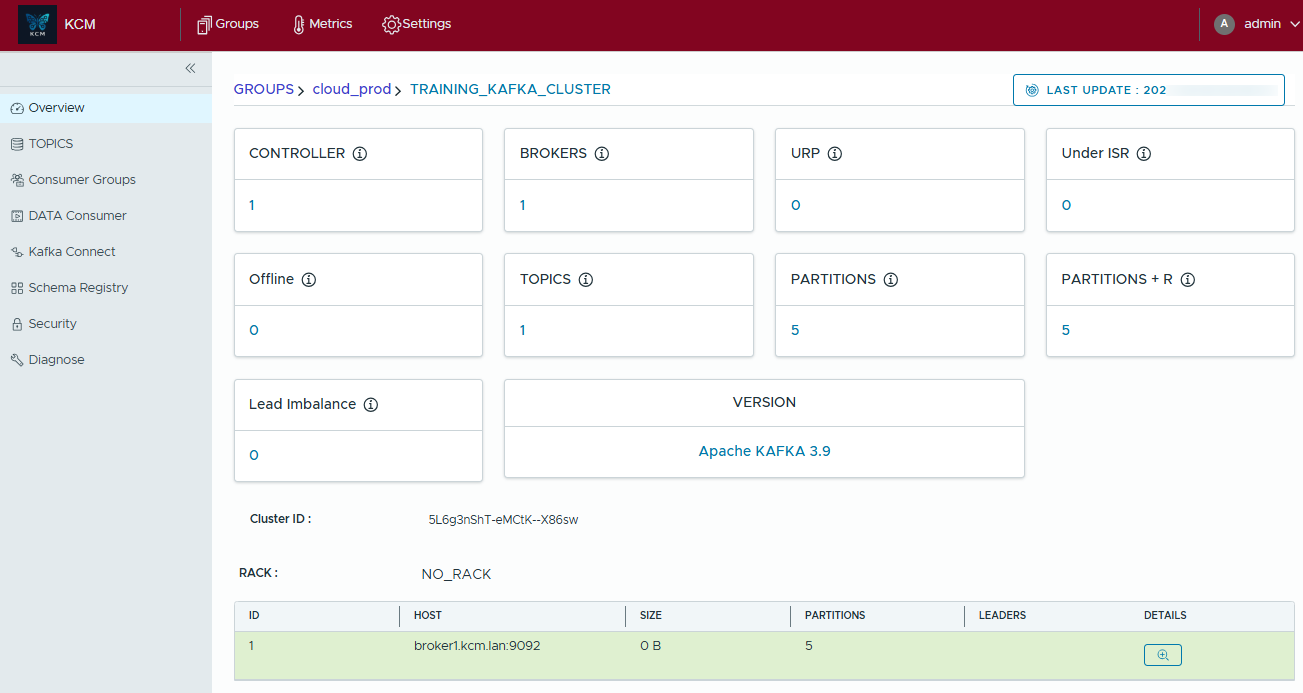Click the info icon next to BROKERS
This screenshot has width=1303, height=693.
(x=602, y=154)
